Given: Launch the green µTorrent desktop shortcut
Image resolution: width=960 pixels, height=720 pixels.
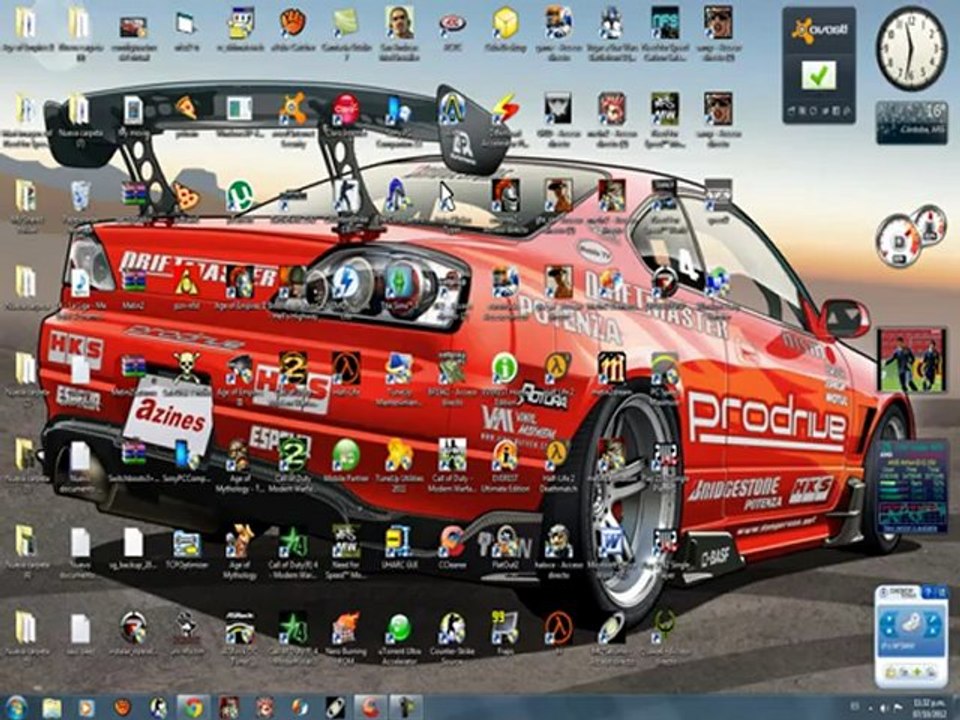Looking at the screenshot, I should tap(240, 196).
